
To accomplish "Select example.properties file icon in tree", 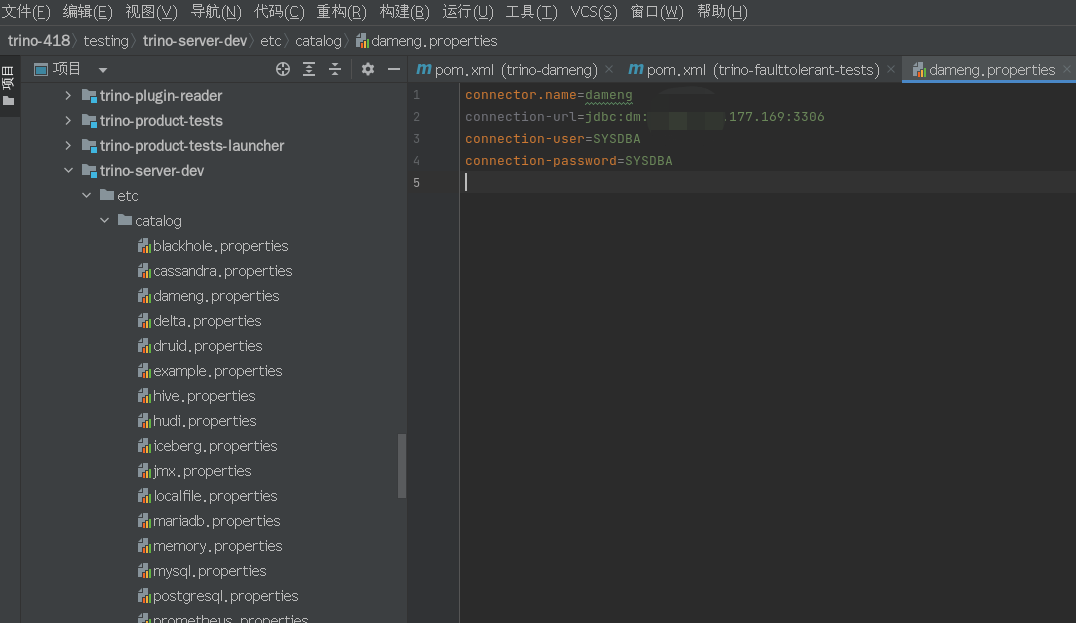I will click(x=144, y=371).
